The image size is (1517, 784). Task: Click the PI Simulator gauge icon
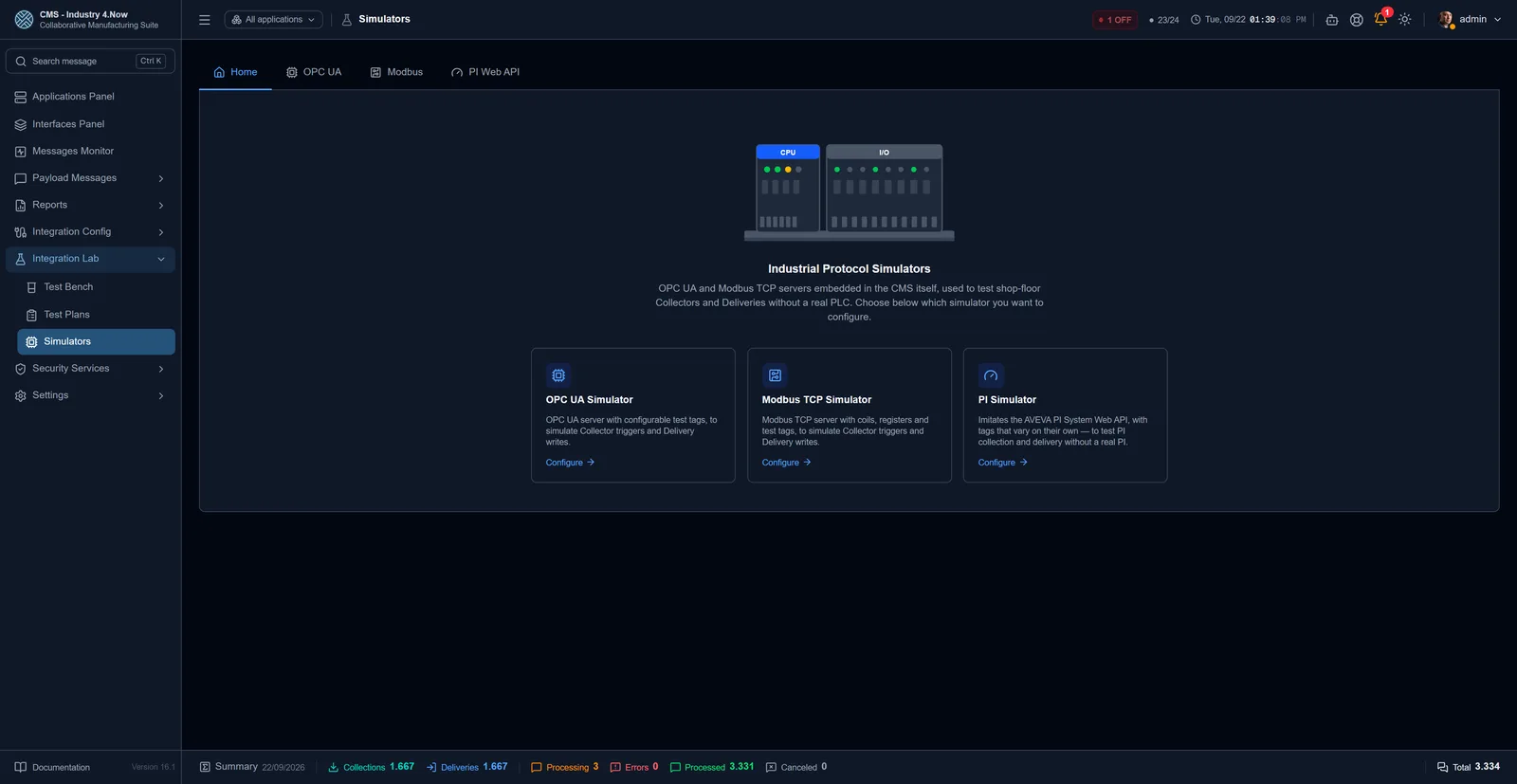tap(991, 375)
